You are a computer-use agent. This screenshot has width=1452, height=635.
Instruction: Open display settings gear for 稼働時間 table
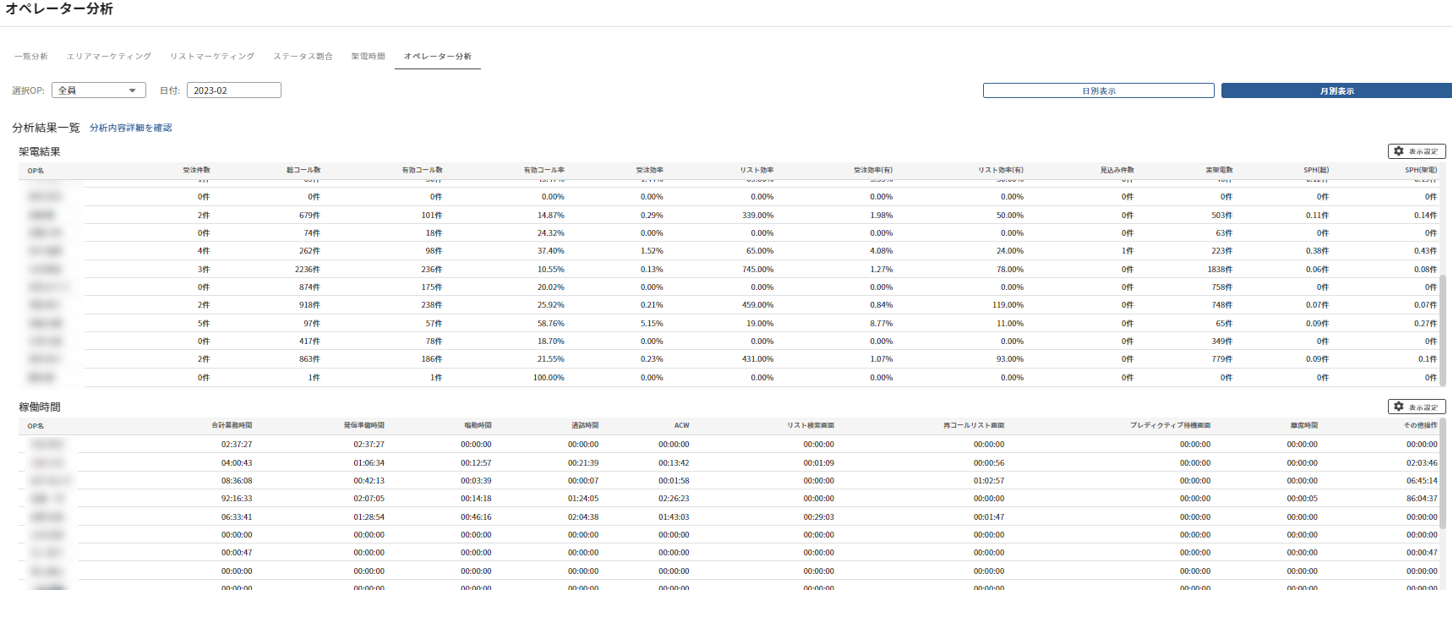tap(1417, 407)
